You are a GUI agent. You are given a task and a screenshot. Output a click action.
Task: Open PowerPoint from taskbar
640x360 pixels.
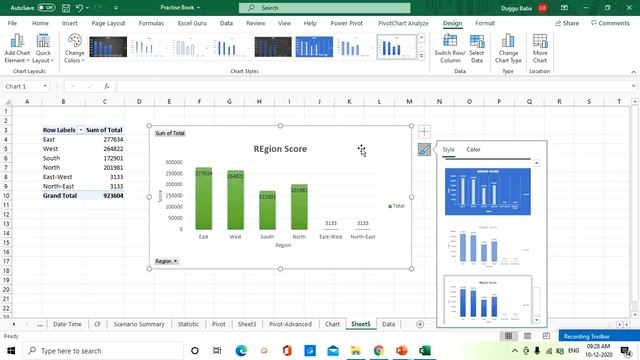tap(402, 351)
